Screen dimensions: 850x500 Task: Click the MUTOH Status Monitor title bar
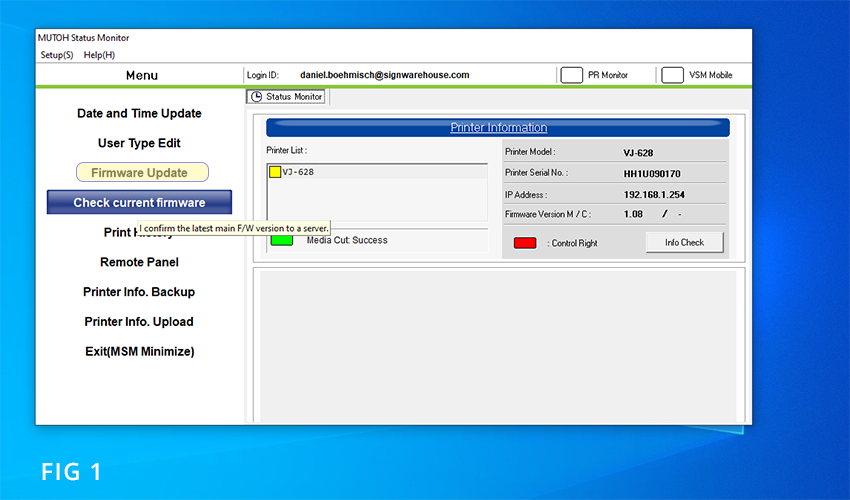click(393, 38)
